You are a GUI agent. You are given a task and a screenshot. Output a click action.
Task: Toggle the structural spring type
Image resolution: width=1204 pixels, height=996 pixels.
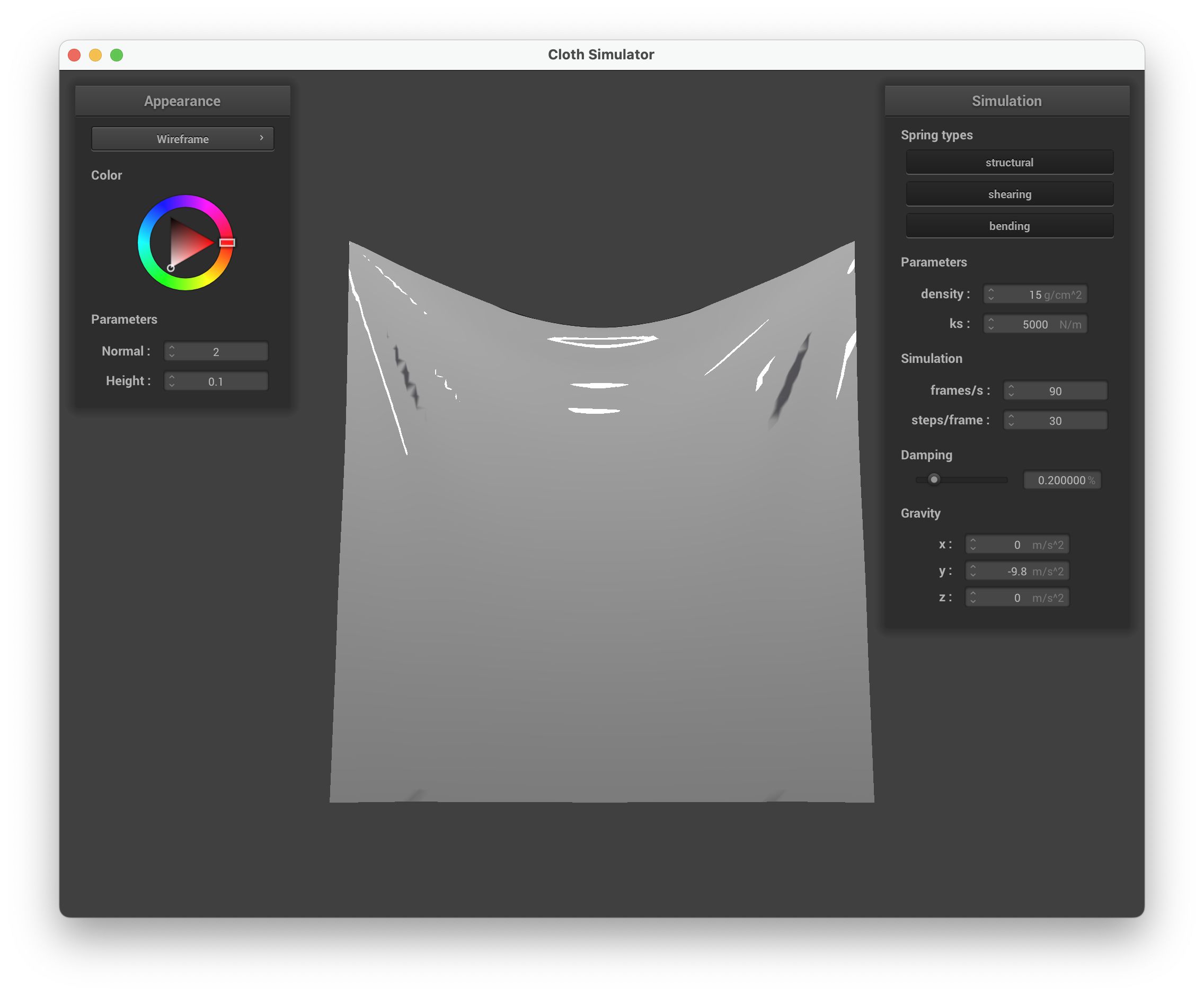1009,162
